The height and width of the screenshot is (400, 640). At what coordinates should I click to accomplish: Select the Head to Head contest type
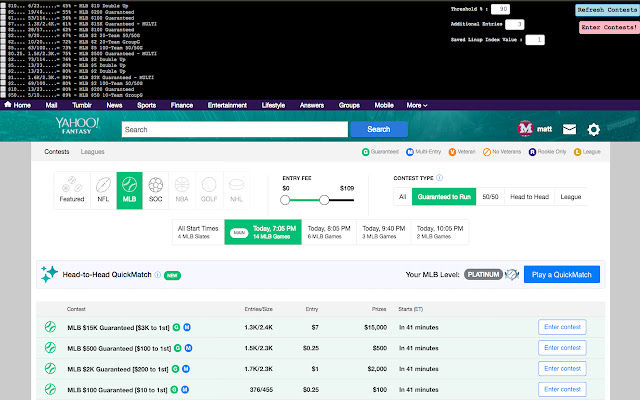coord(529,197)
